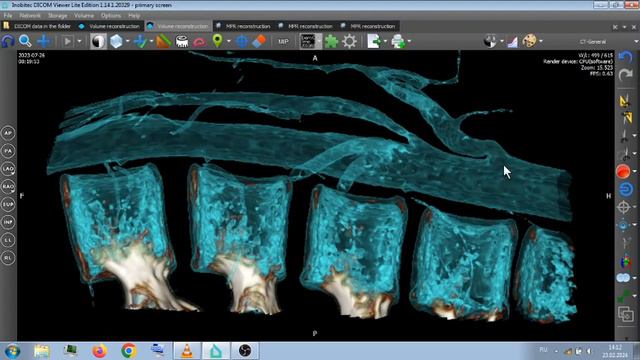Switch to the first Volume reconstruction tab
The width and height of the screenshot is (640, 360).
pos(109,26)
